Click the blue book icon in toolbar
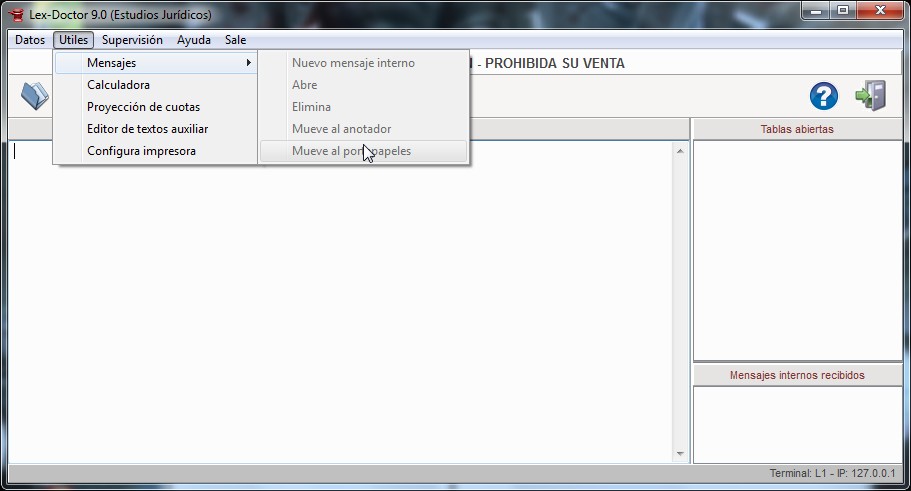Screen dimensions: 911x491 (x=35, y=96)
